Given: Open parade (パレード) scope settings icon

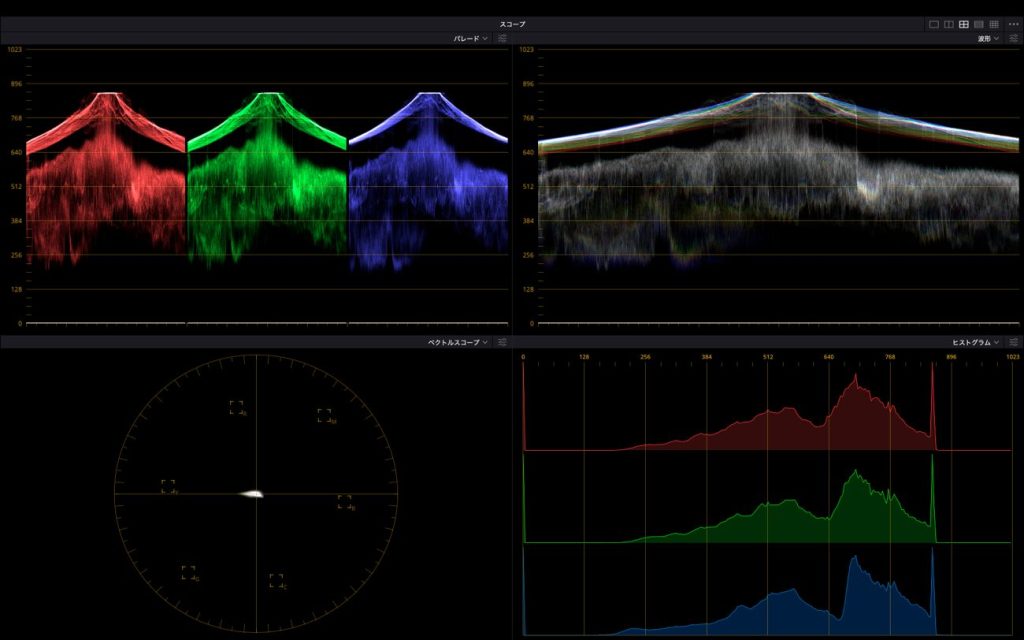Looking at the screenshot, I should pos(502,39).
